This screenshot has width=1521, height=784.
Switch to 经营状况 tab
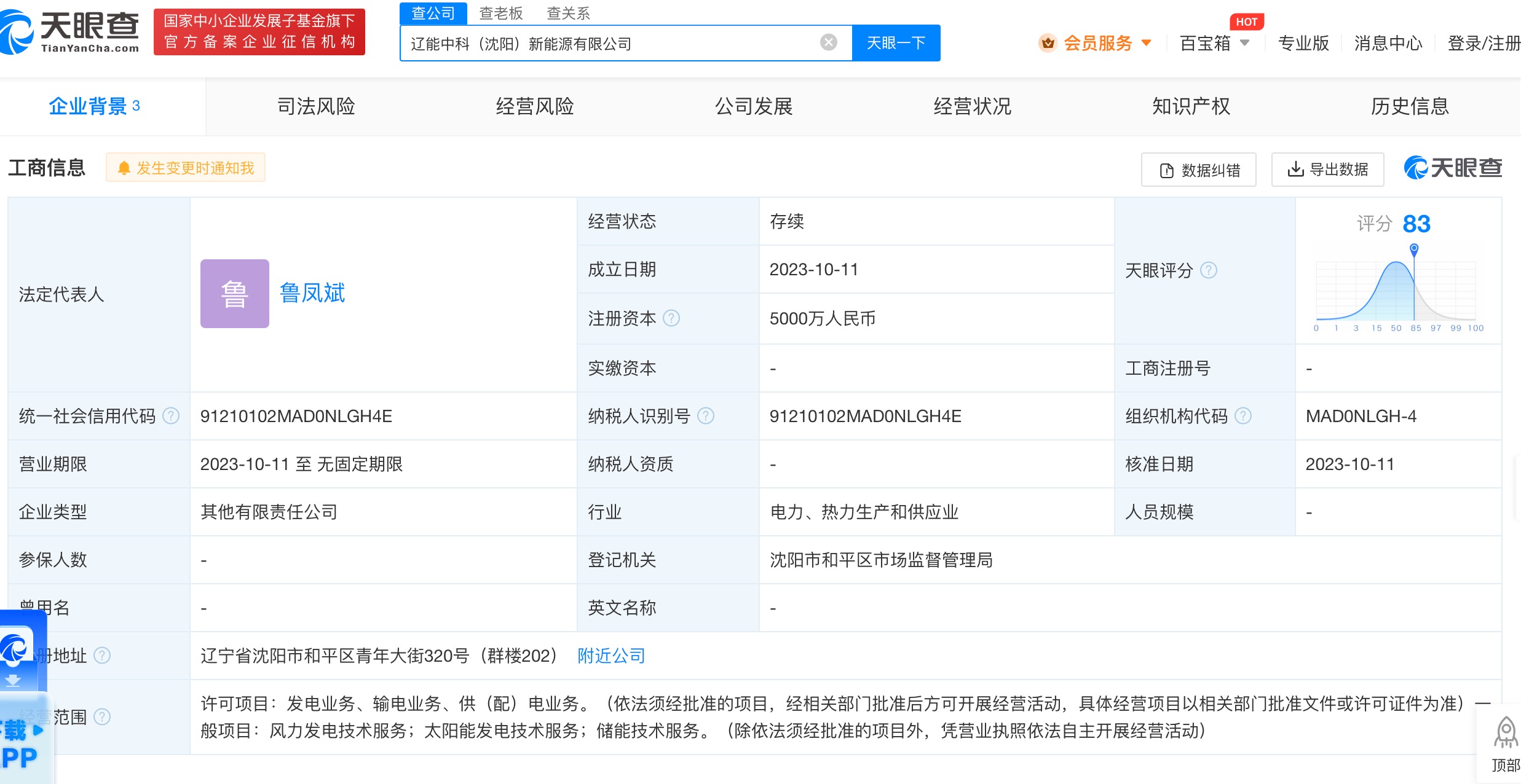(973, 106)
